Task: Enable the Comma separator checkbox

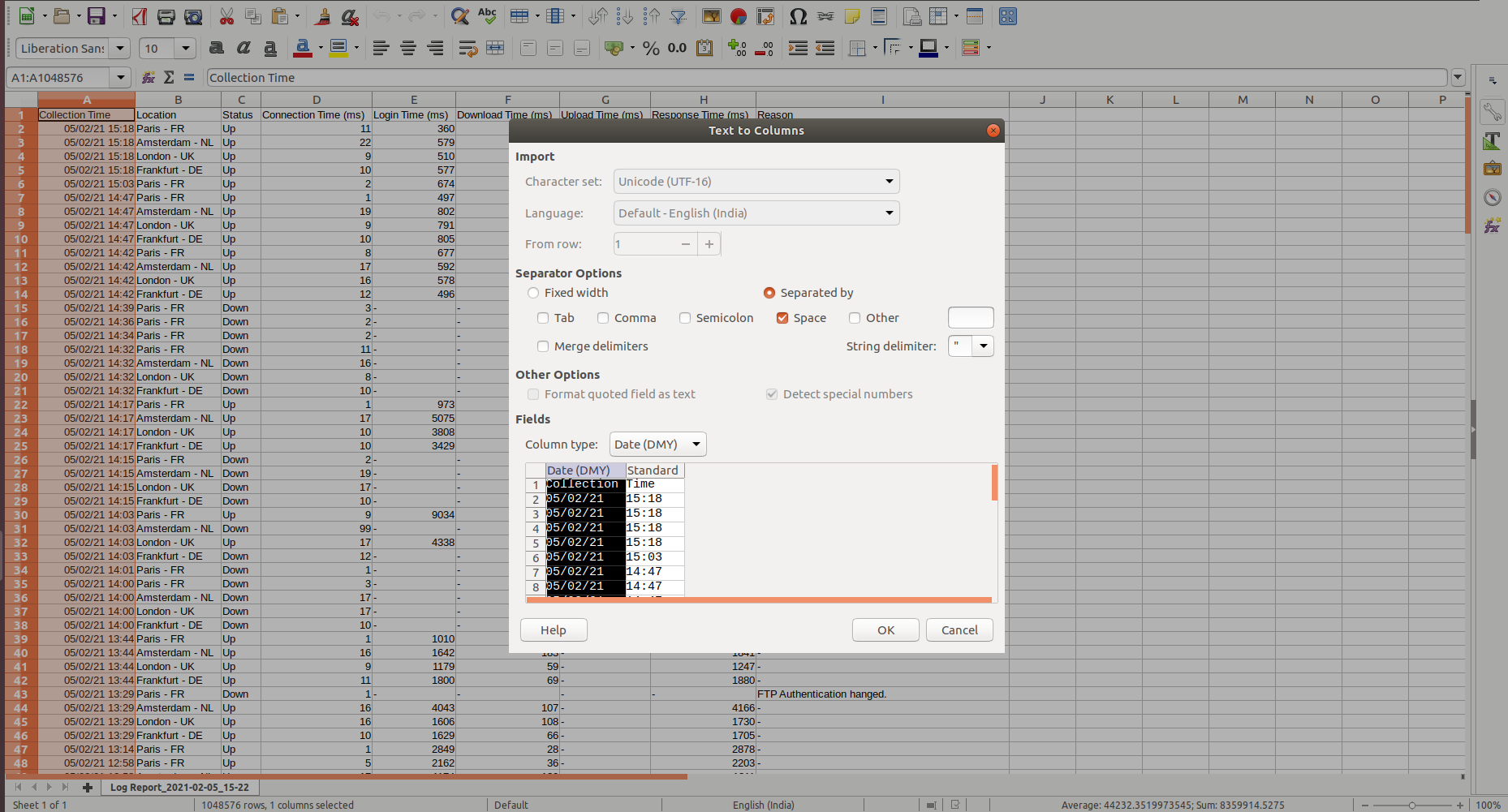Action: [603, 318]
